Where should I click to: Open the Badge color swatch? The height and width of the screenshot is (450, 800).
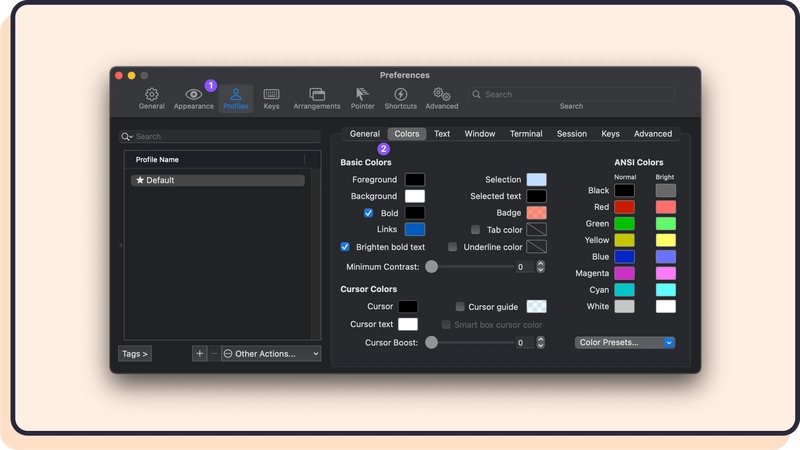click(x=536, y=213)
